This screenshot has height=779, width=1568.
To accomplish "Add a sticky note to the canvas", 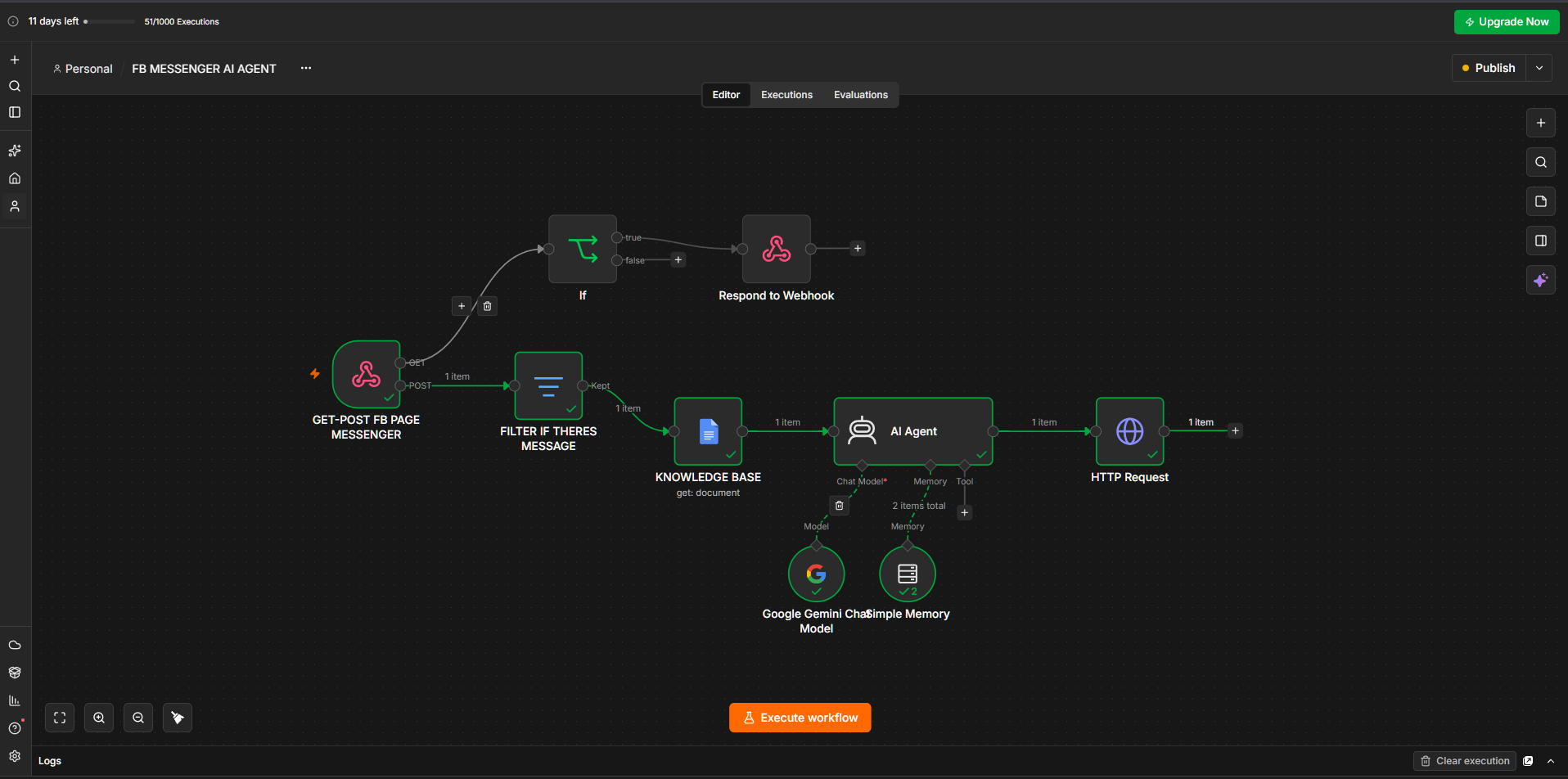I will point(1541,201).
